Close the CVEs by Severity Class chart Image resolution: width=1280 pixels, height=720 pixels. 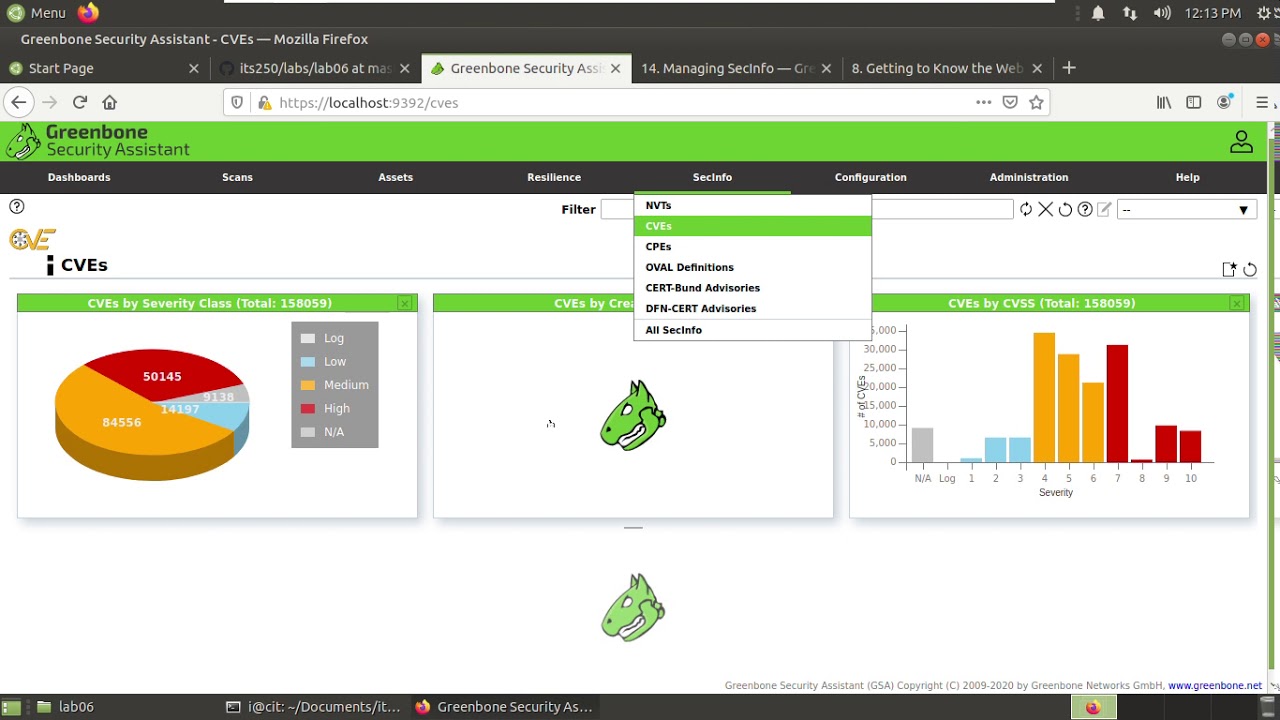coord(404,303)
